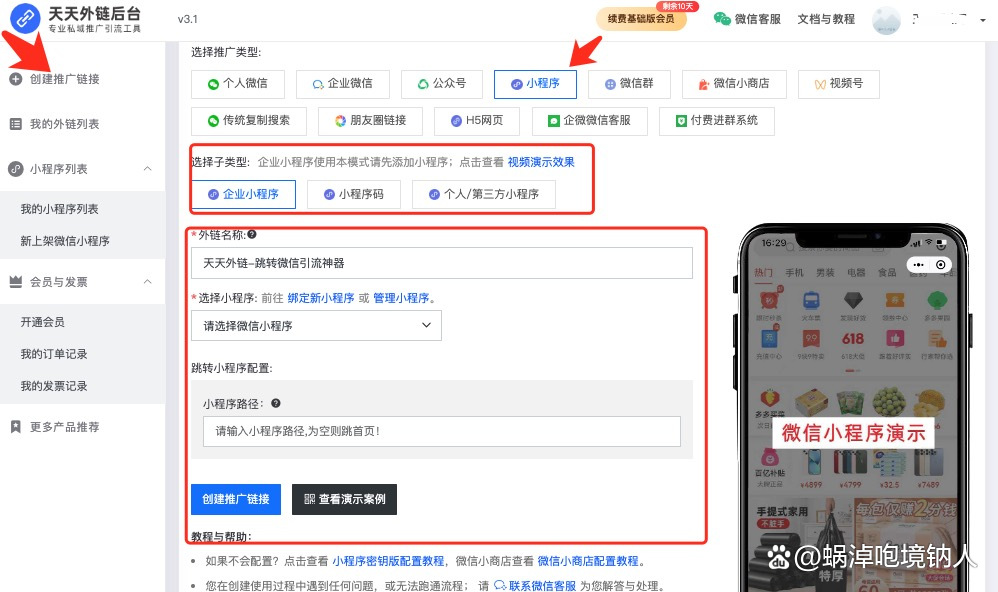This screenshot has height=592, width=998.
Task: Open the 微信小商店配置教程 link
Action: [x=588, y=561]
